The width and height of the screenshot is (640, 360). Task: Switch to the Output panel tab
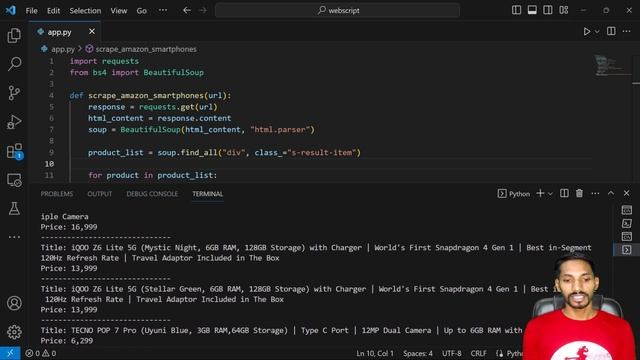[x=100, y=194]
